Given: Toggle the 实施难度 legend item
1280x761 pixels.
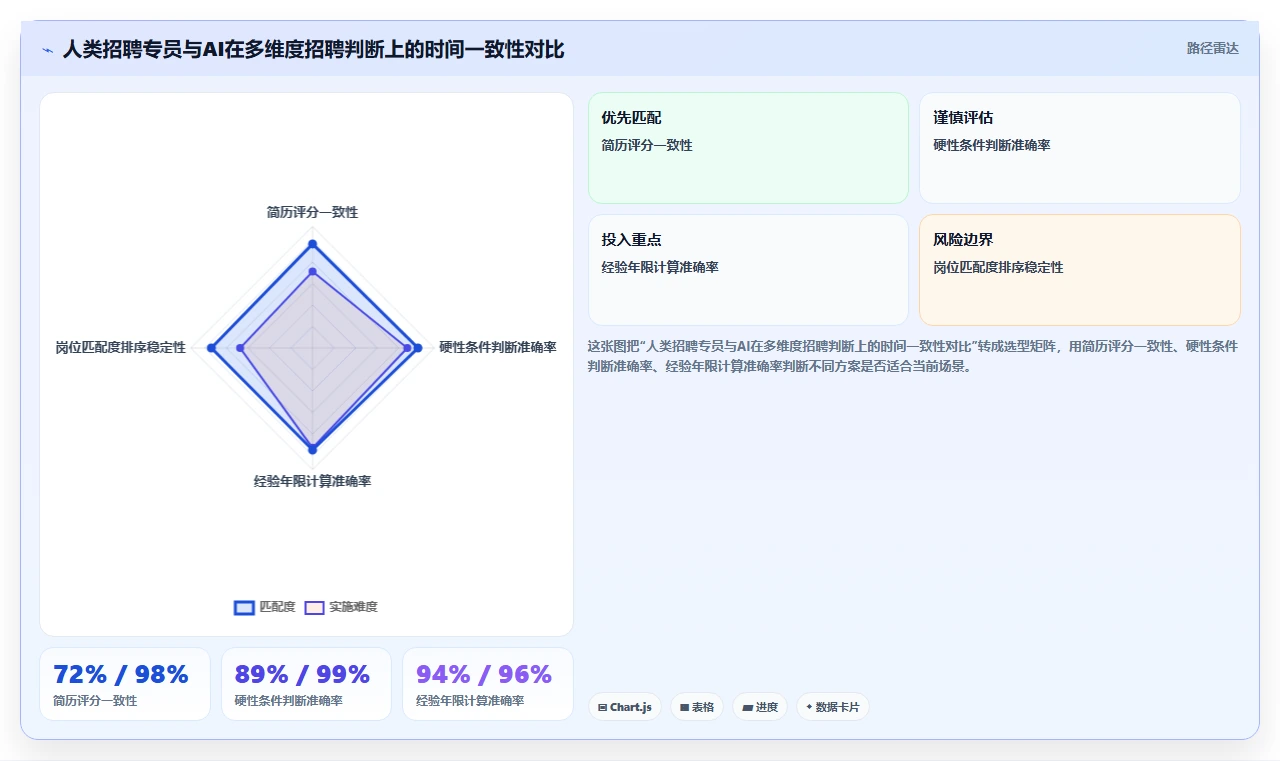Looking at the screenshot, I should [341, 607].
